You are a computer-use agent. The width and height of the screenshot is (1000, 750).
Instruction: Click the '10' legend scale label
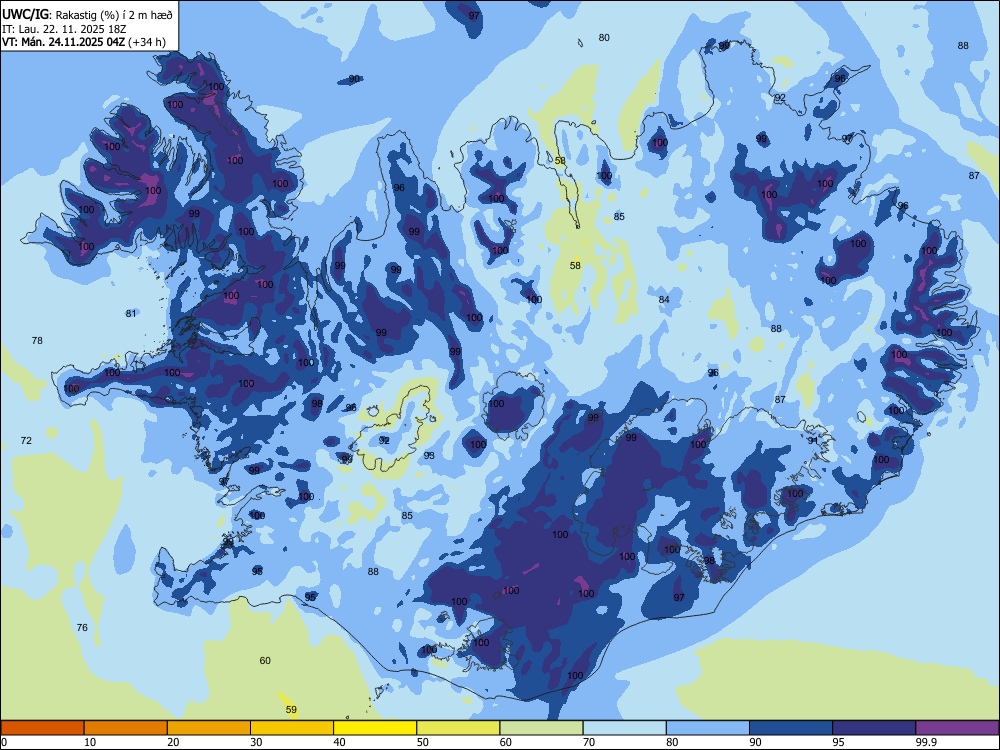coord(90,742)
